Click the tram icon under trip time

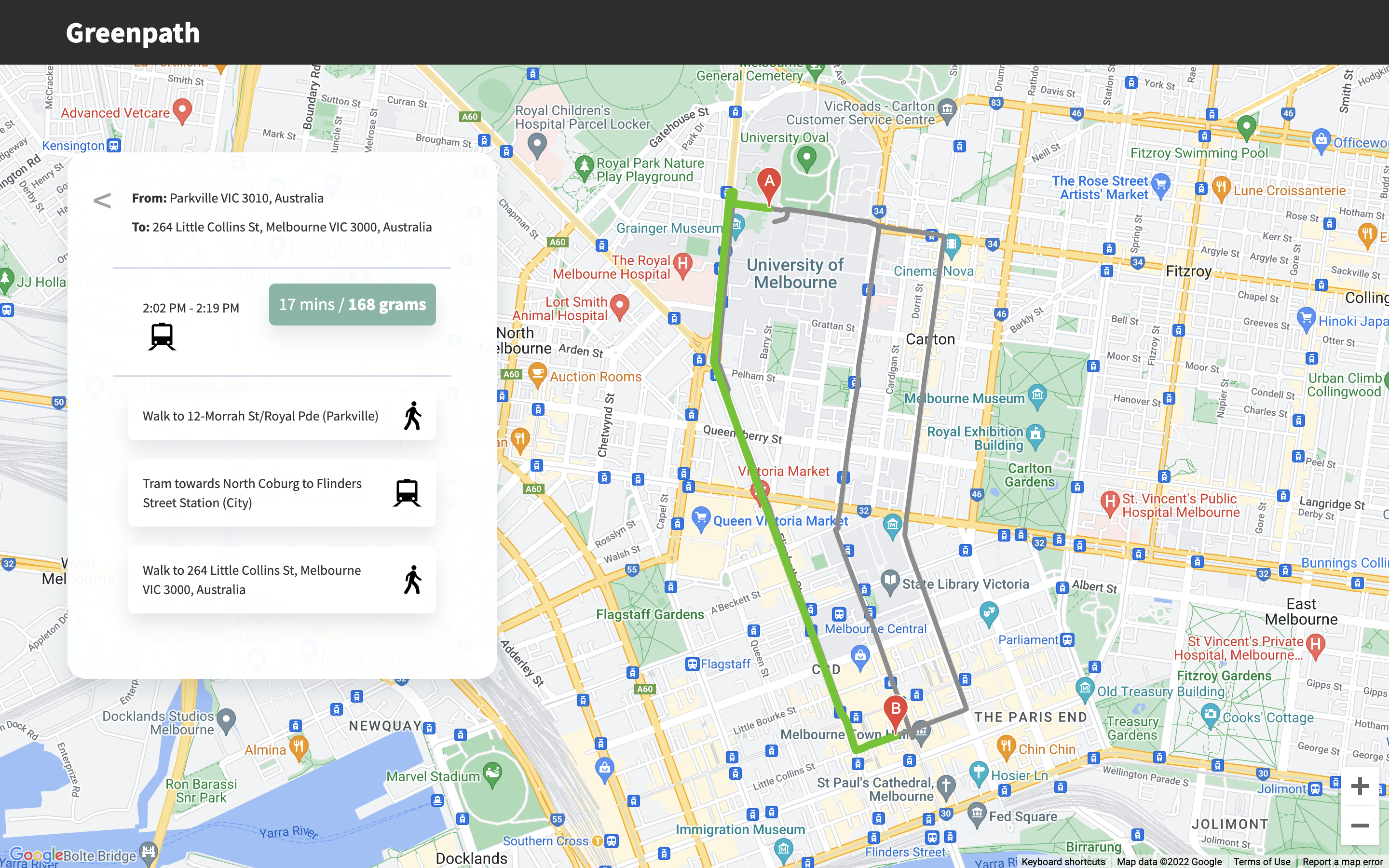[x=162, y=337]
